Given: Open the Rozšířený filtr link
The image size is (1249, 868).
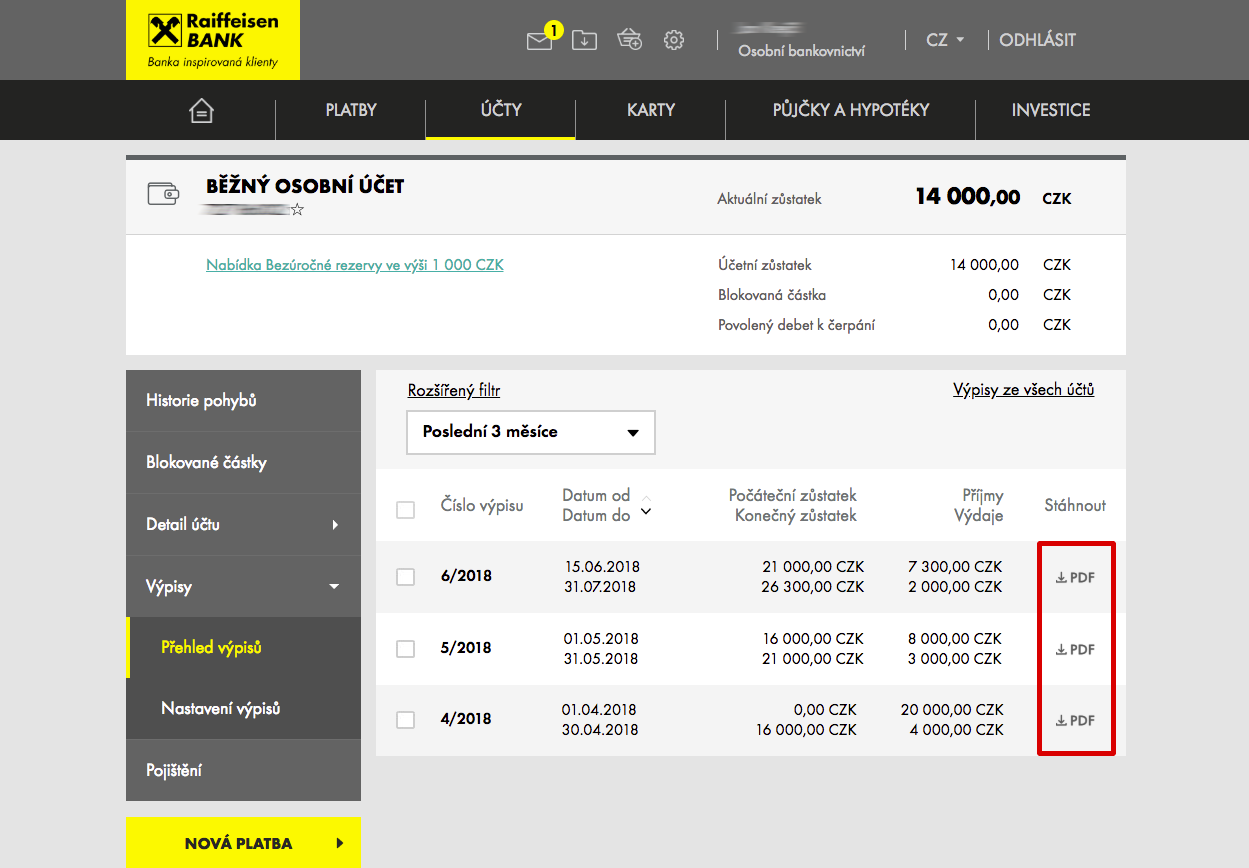Looking at the screenshot, I should click(x=454, y=391).
